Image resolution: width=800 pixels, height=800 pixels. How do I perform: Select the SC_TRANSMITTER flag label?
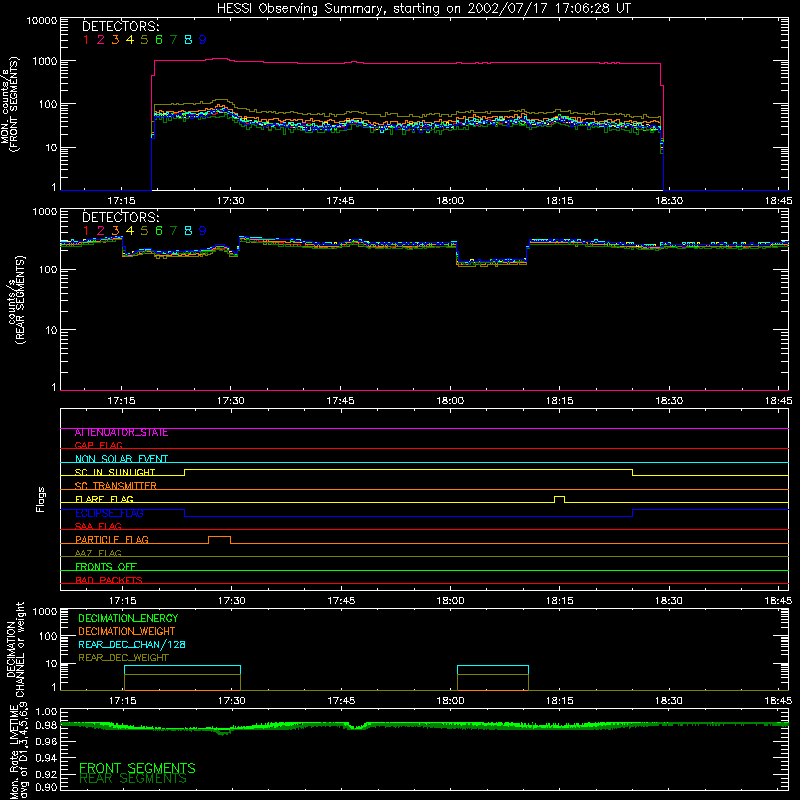coord(116,485)
